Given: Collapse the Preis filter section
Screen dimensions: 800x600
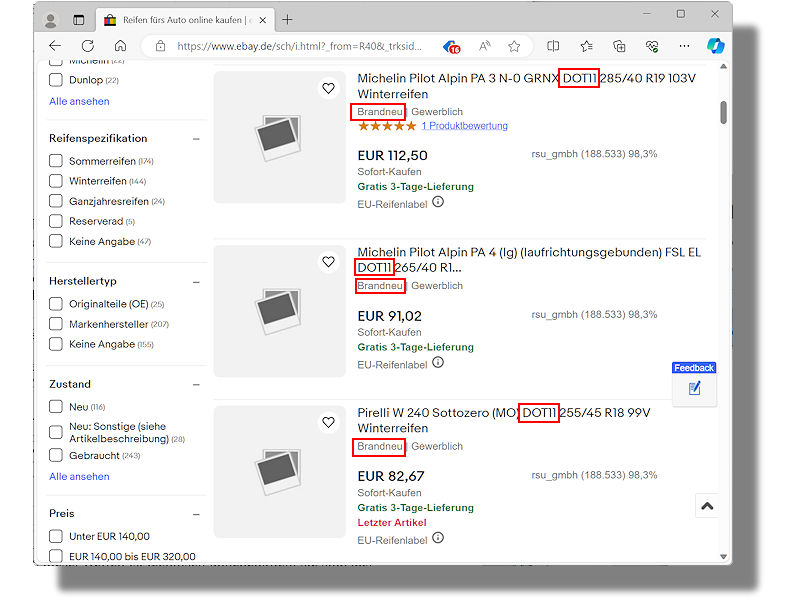Looking at the screenshot, I should (x=196, y=514).
